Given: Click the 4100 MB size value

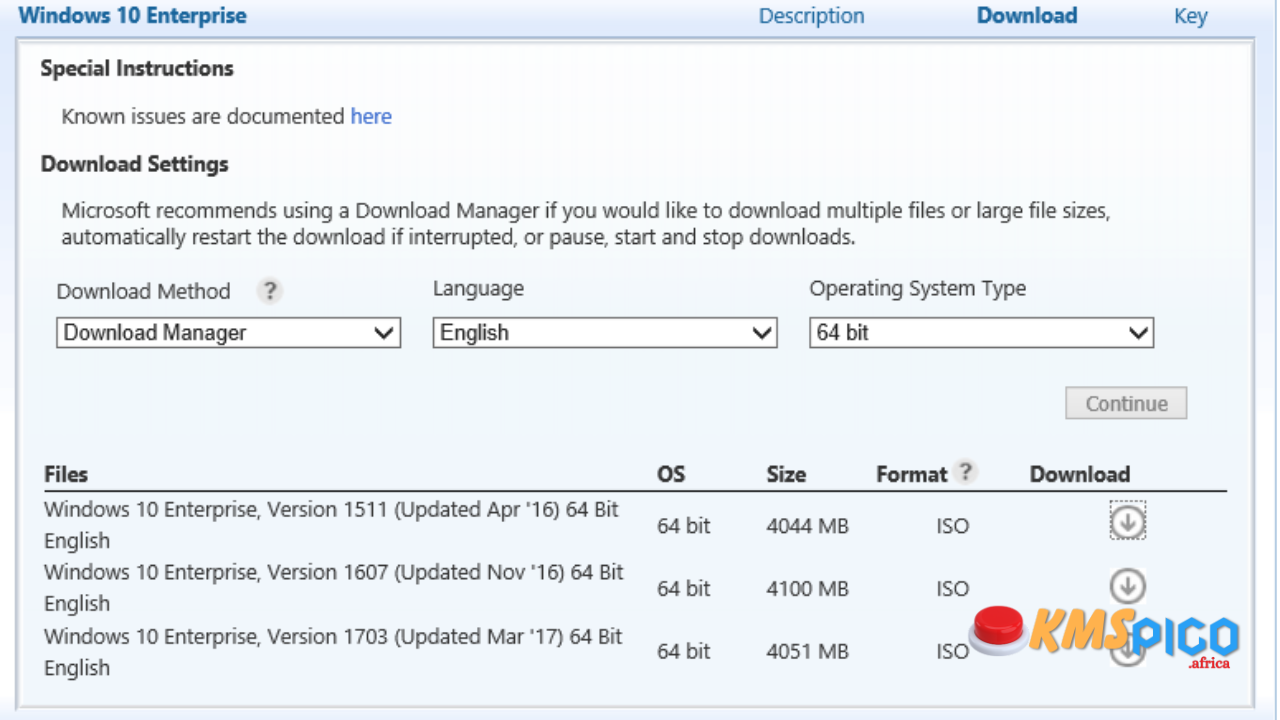Looking at the screenshot, I should 807,589.
